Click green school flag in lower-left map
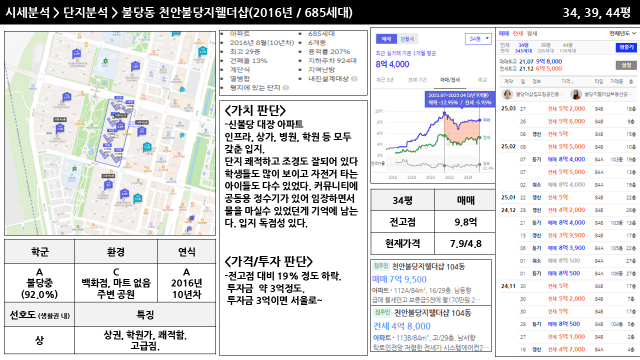 coord(74,169)
